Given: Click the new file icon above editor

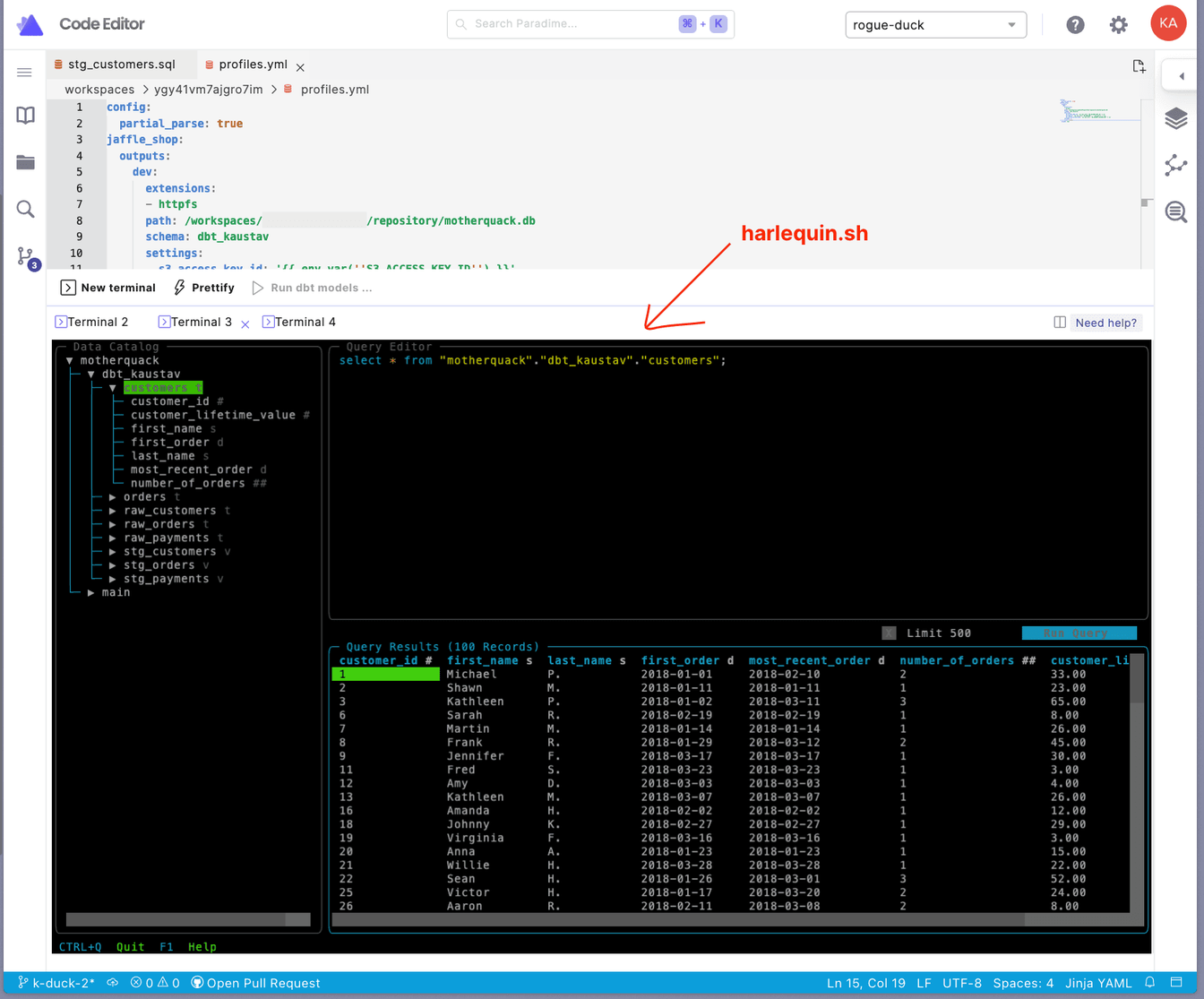Looking at the screenshot, I should (1139, 66).
